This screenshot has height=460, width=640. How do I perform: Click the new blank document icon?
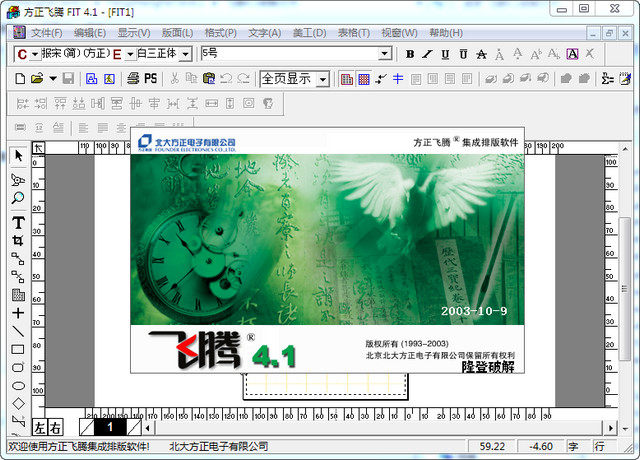[20, 78]
